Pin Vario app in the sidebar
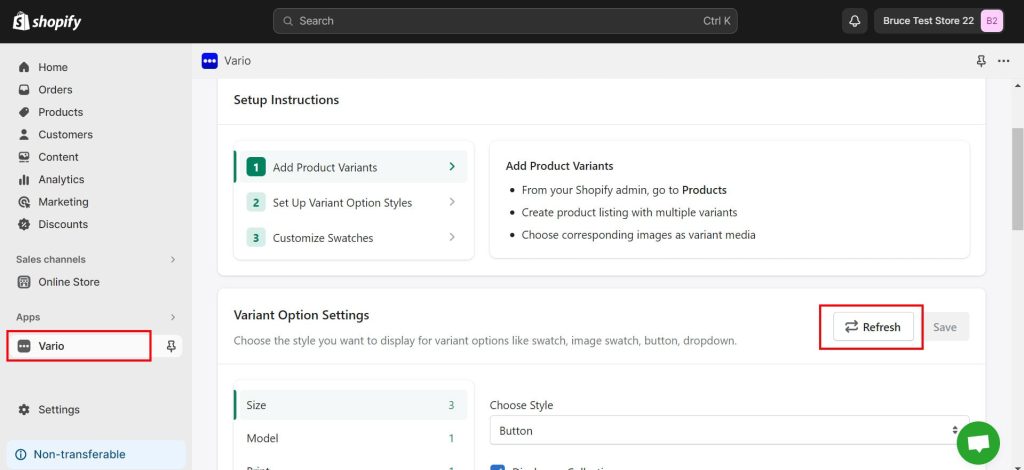Image resolution: width=1024 pixels, height=470 pixels. [171, 346]
